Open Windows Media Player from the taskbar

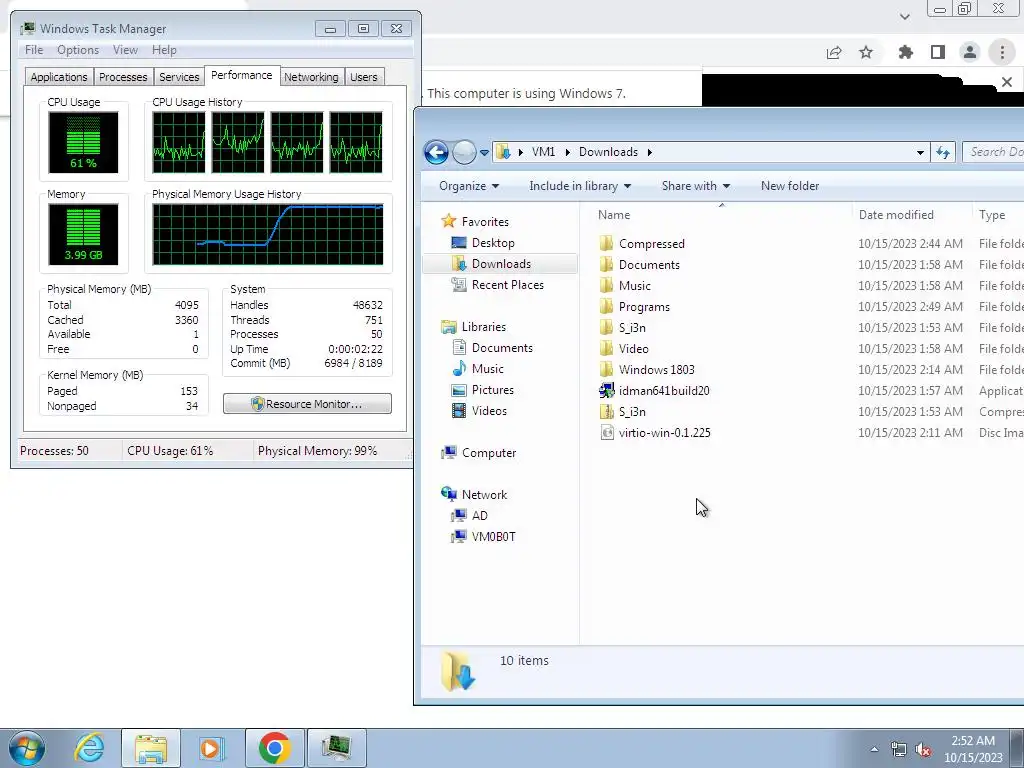[212, 748]
